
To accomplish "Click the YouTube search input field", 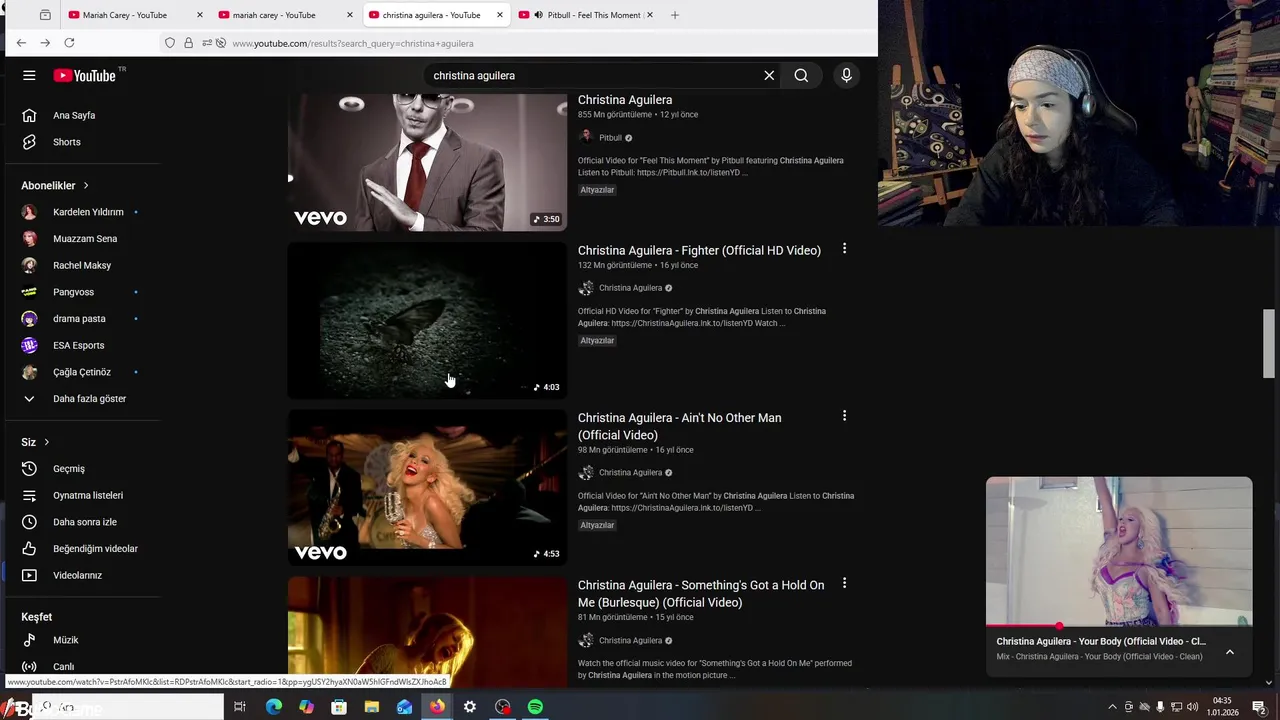I will pos(595,75).
